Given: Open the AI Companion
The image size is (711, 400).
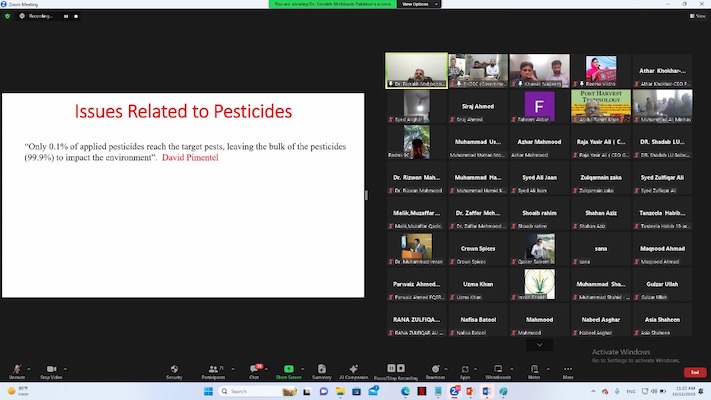Looking at the screenshot, I should tap(354, 371).
